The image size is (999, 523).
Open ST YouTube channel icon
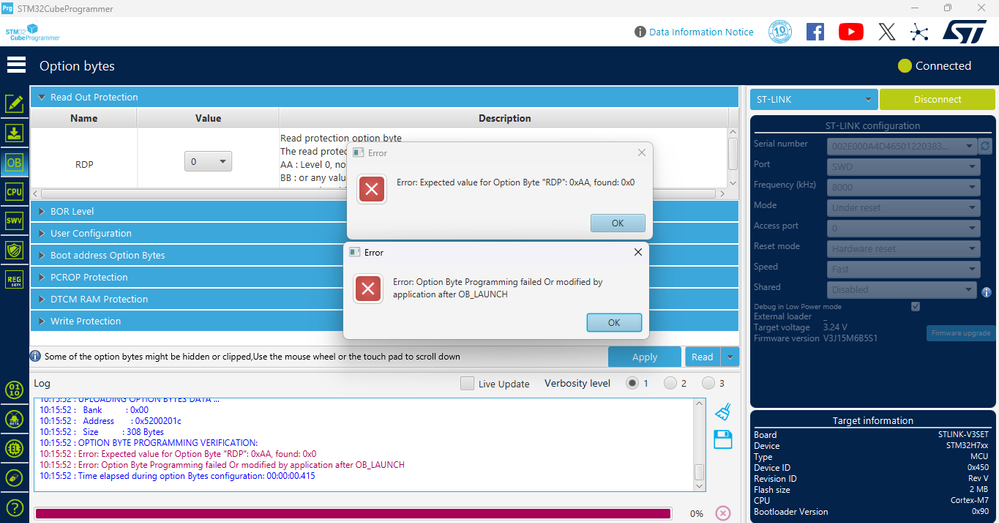tap(851, 32)
